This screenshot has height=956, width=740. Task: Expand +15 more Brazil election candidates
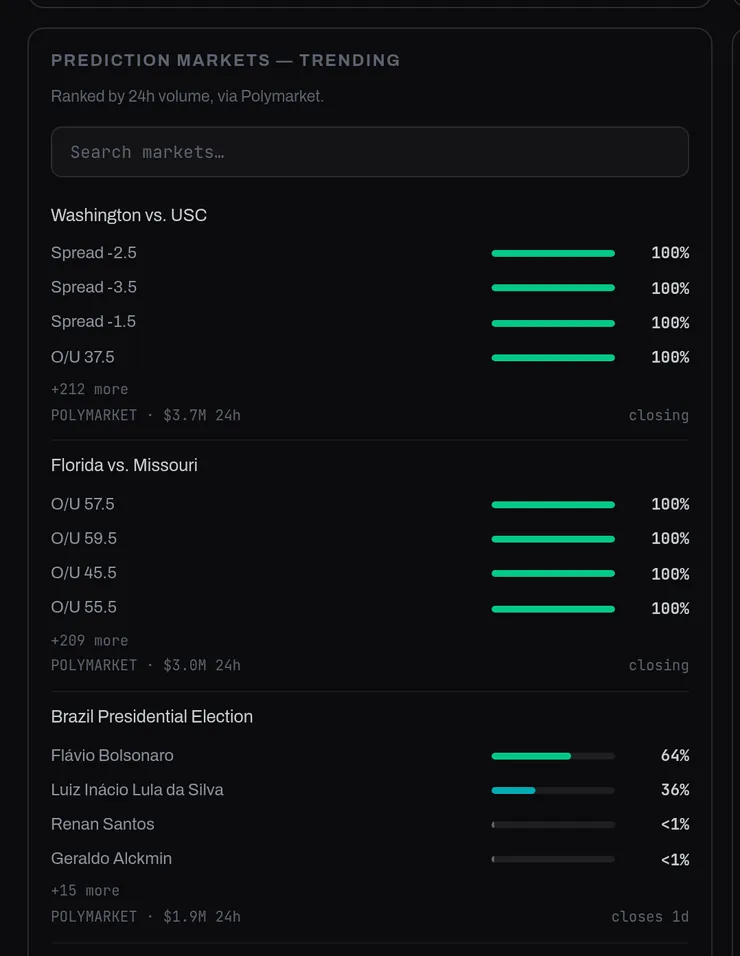85,891
